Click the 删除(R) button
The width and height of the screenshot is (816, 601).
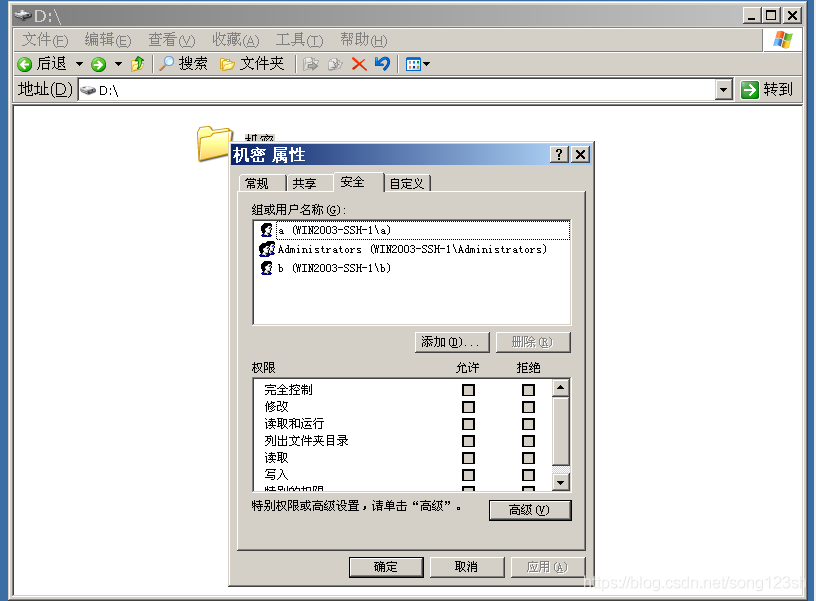[x=533, y=342]
